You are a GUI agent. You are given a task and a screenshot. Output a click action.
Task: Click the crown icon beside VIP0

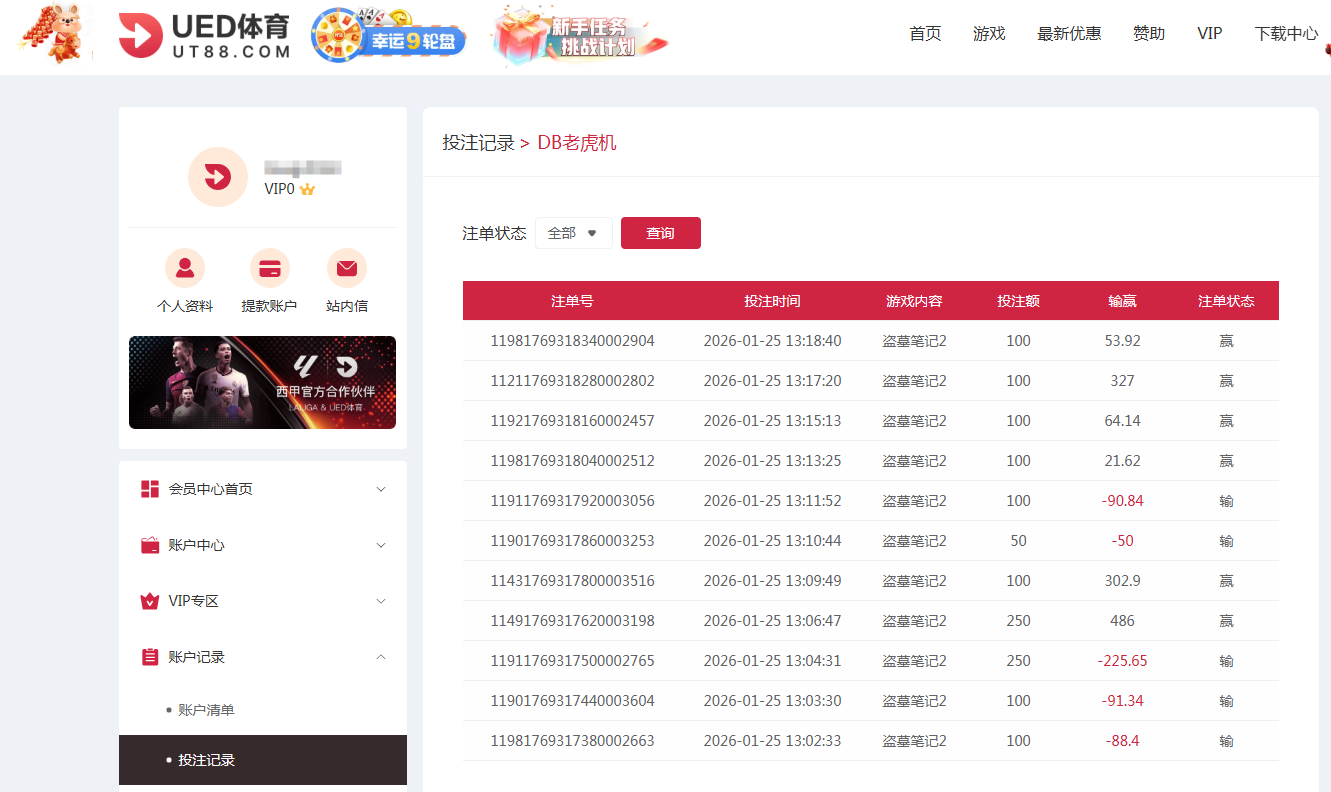tap(306, 189)
